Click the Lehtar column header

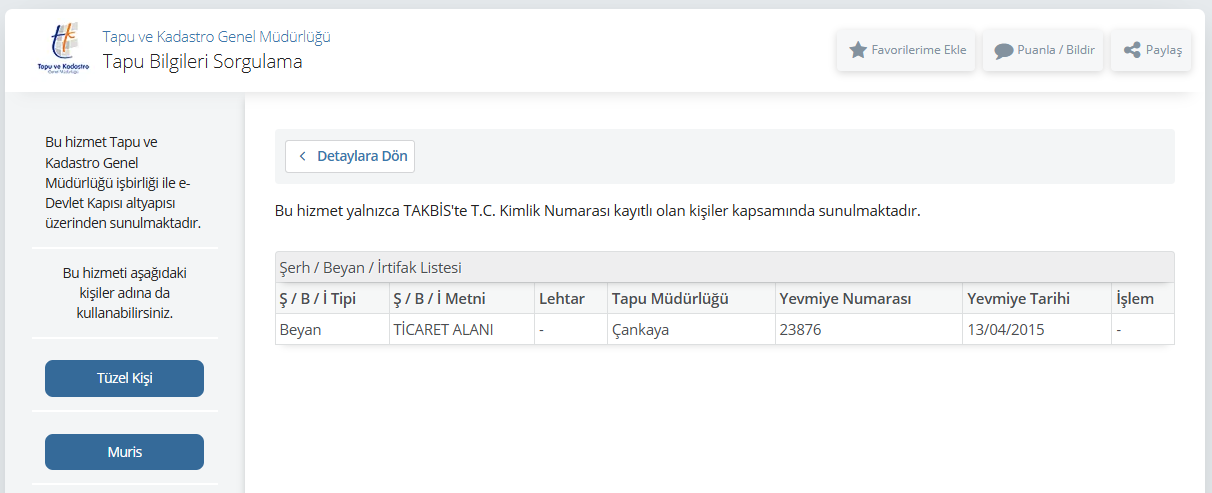pos(562,299)
